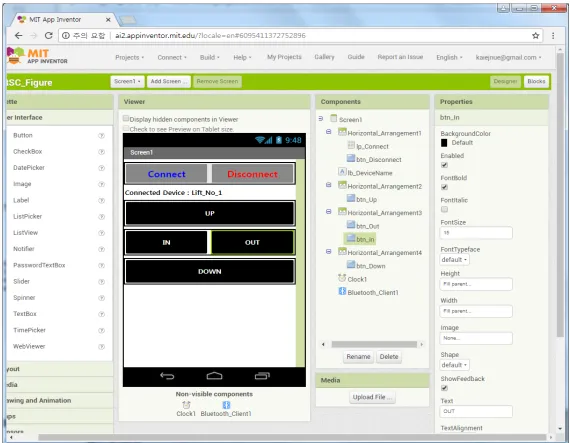
Task: Toggle the Enabled property checkbox
Action: tap(444, 165)
